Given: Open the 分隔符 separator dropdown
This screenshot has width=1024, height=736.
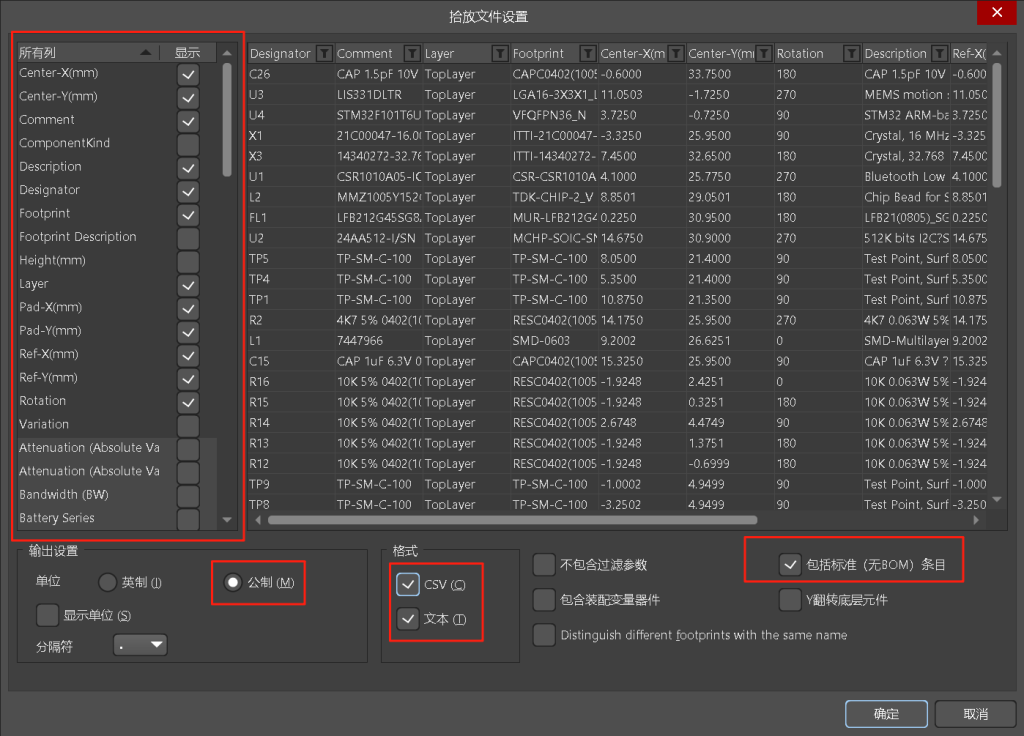Looking at the screenshot, I should point(141,646).
